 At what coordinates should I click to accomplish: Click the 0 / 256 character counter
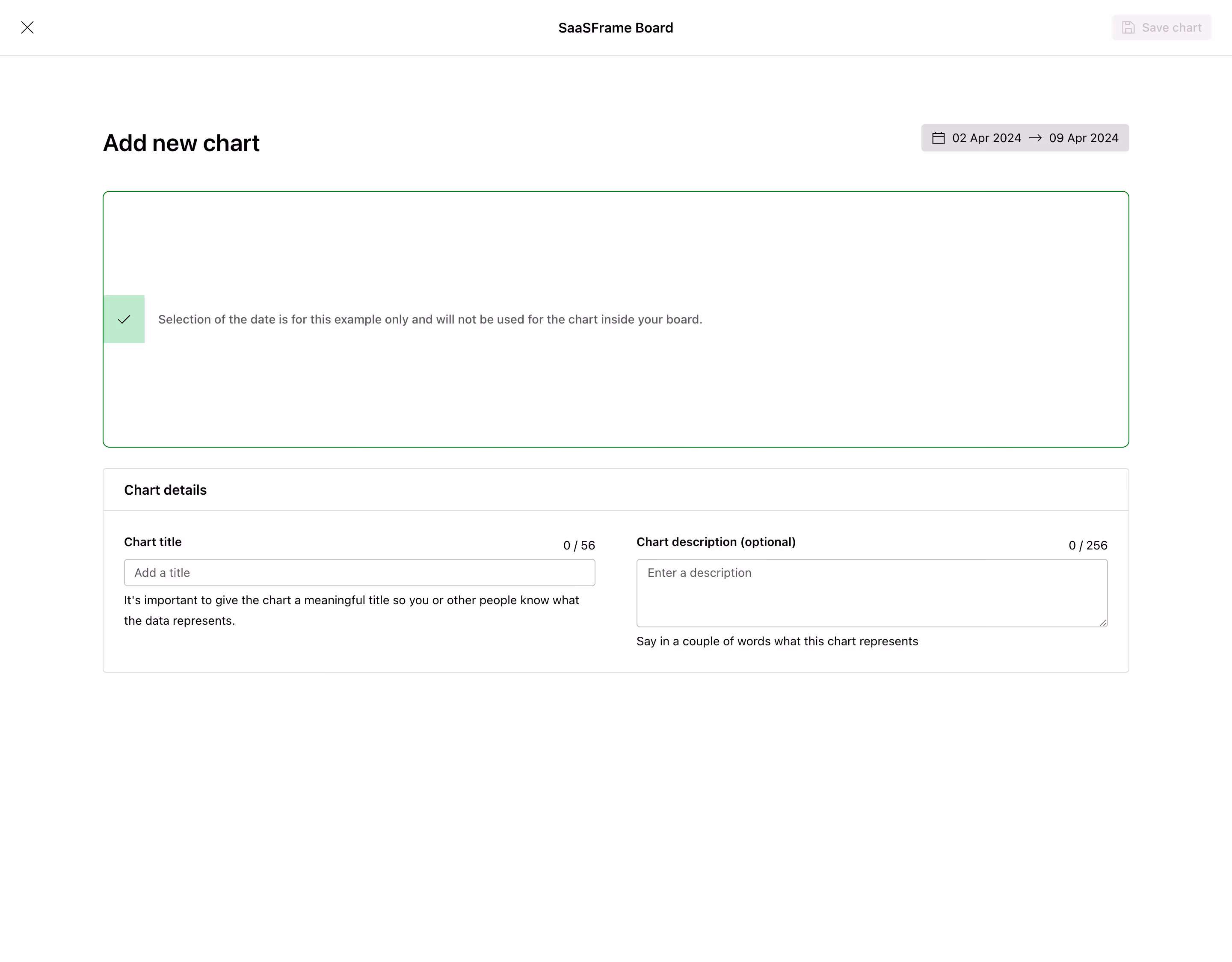click(x=1087, y=546)
